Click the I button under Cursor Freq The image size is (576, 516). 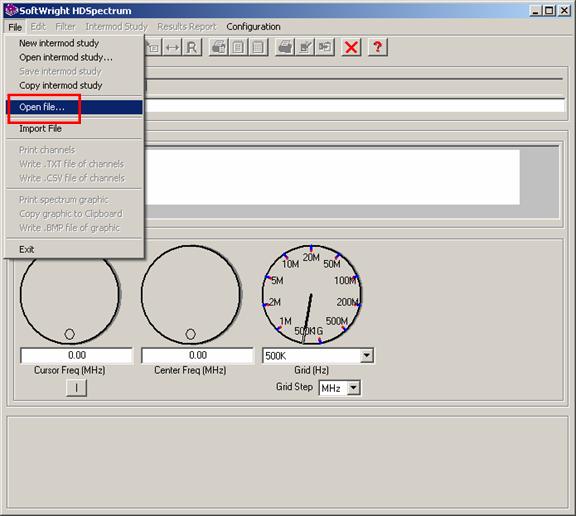[76, 388]
